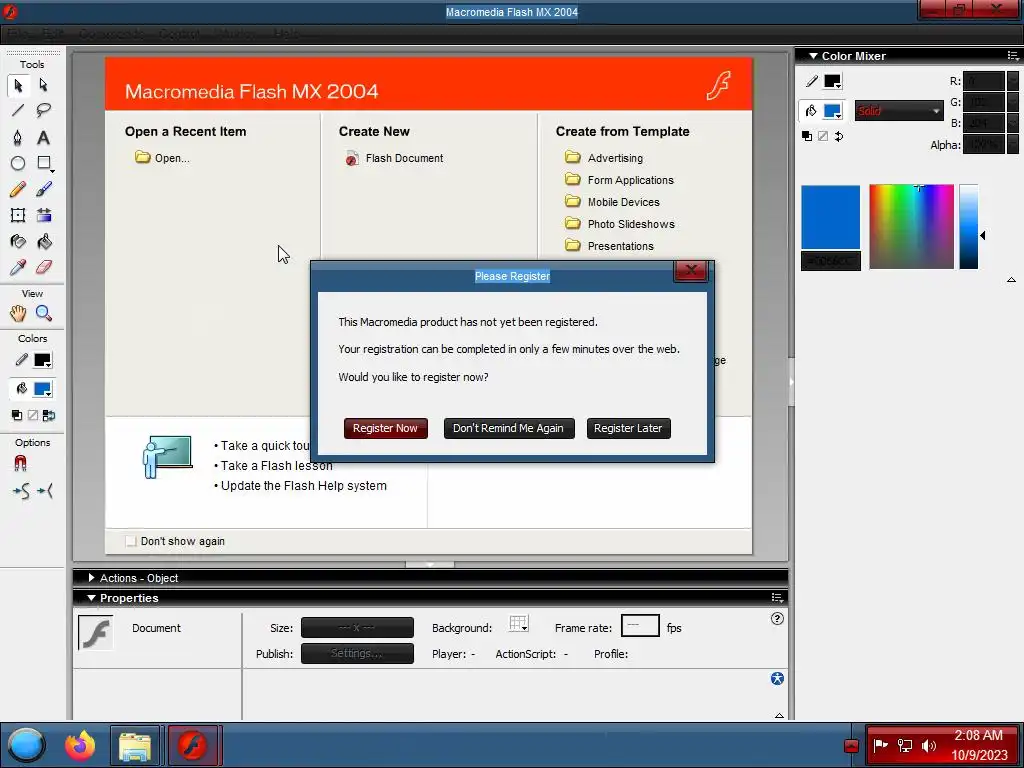
Task: Click Black and White in Tools panel
Action: point(17,415)
